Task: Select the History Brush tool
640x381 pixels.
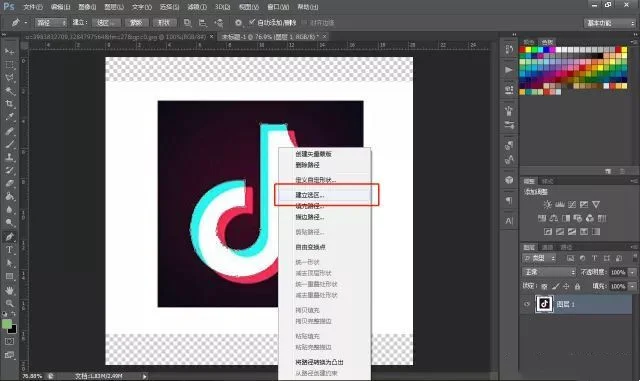Action: [x=9, y=170]
